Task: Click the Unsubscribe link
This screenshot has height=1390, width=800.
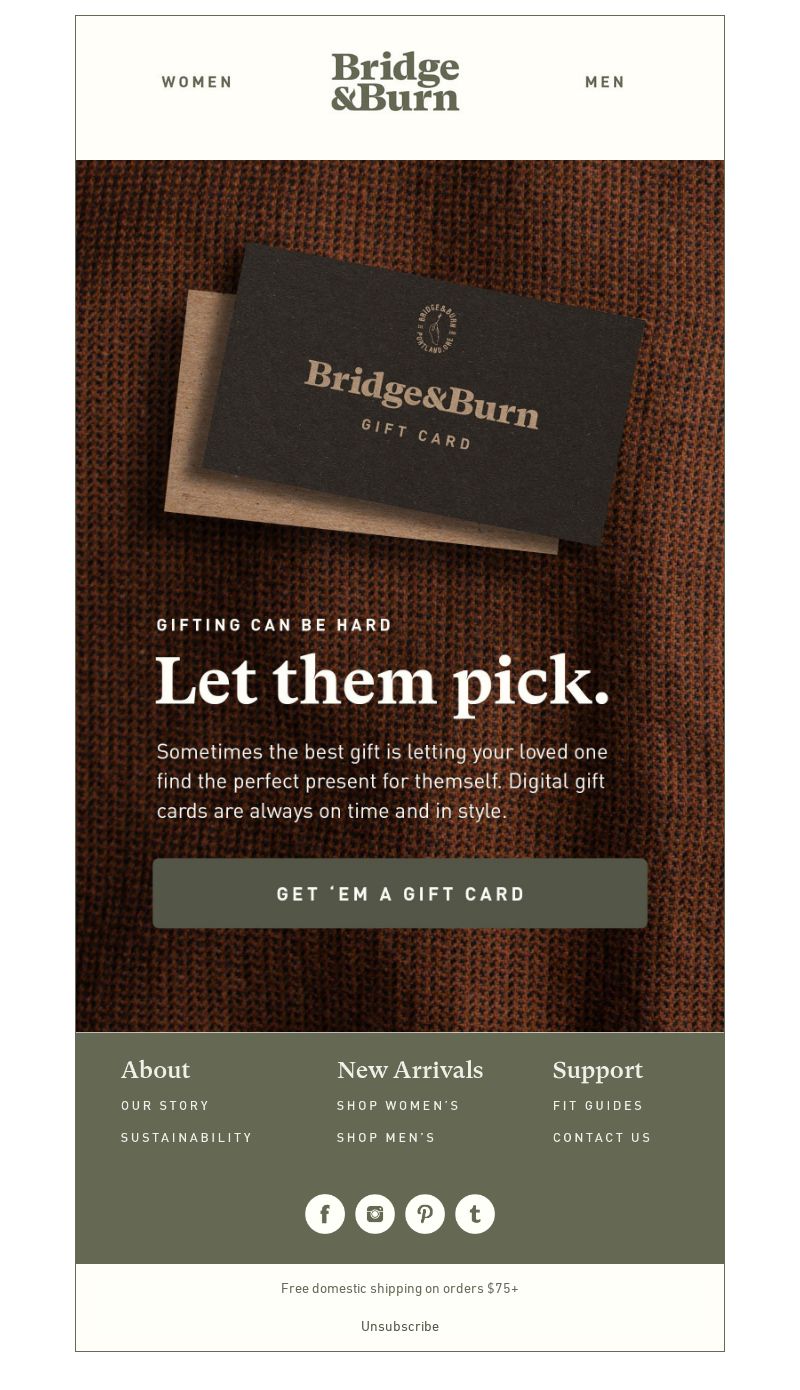Action: 400,1326
